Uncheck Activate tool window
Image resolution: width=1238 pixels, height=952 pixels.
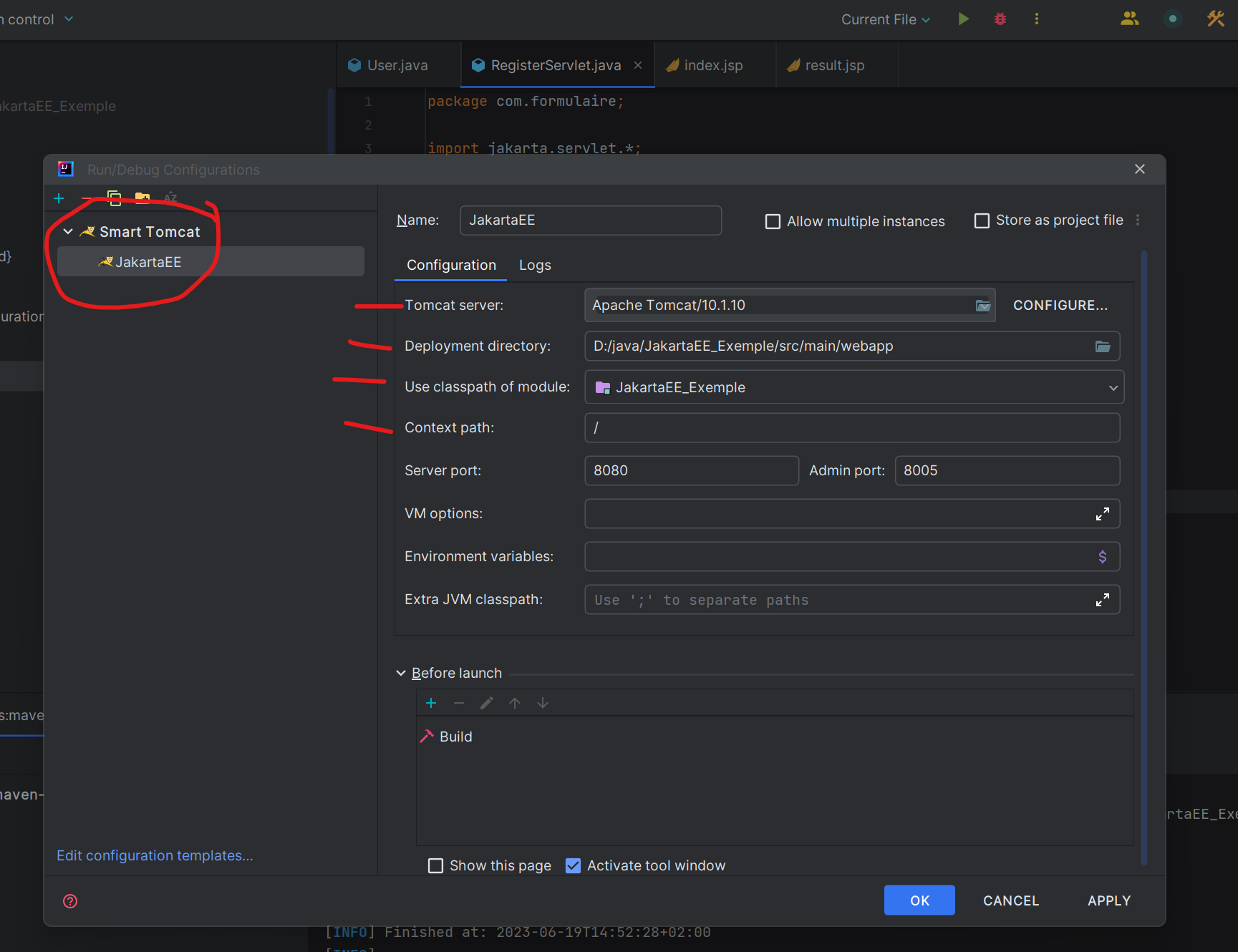tap(573, 866)
